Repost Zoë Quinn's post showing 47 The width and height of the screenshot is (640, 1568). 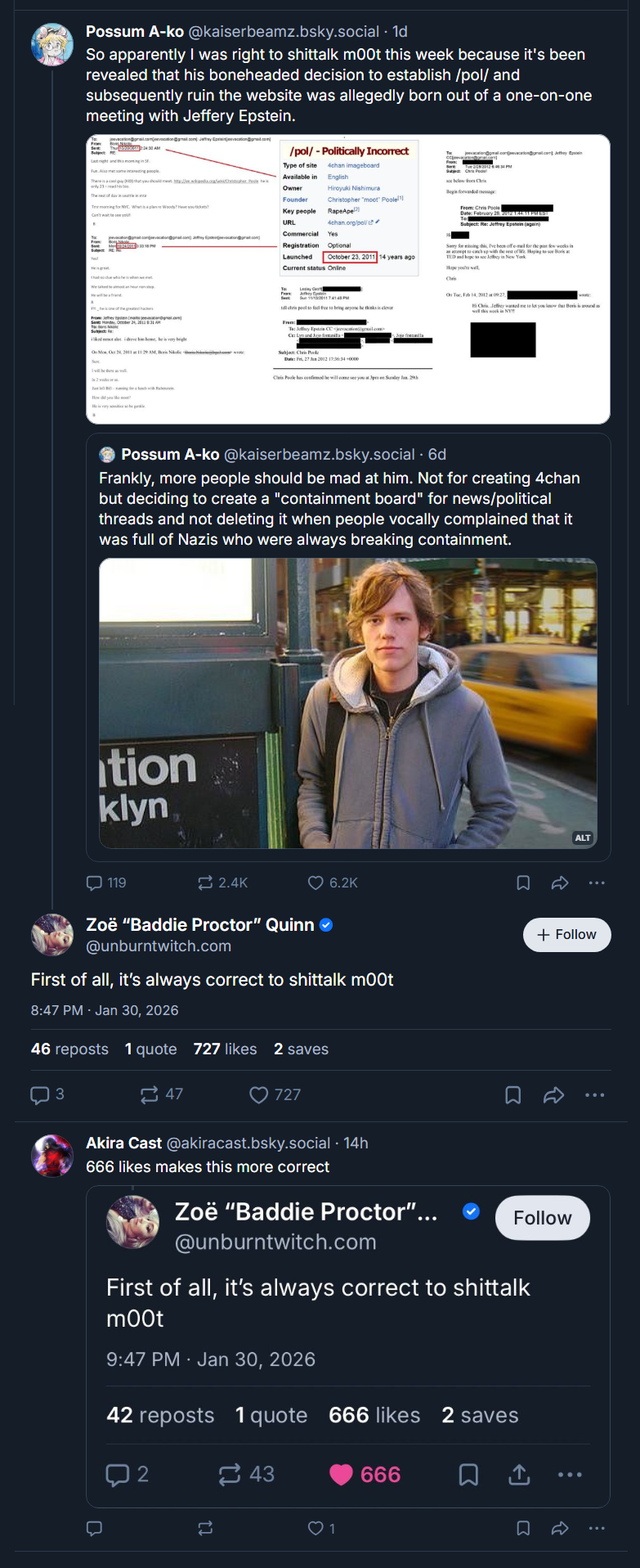[x=150, y=1094]
